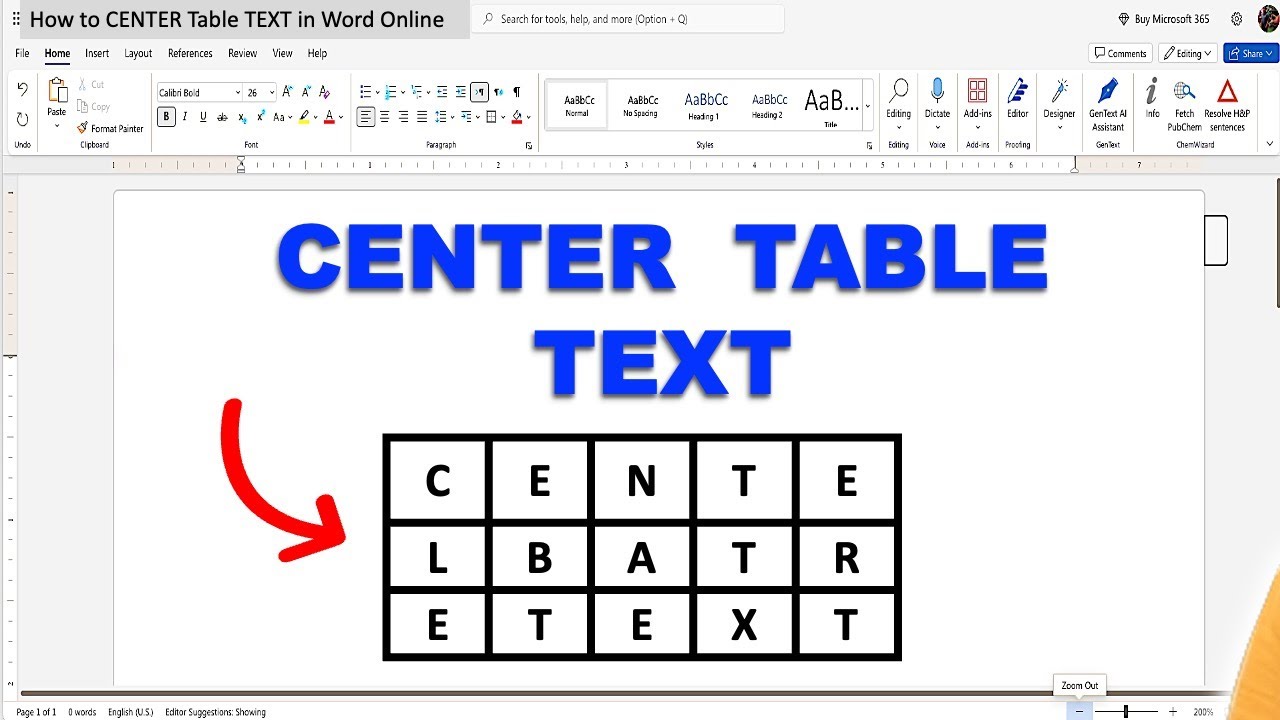Toggle Align Left paragraph button
1280x720 pixels.
[x=366, y=117]
